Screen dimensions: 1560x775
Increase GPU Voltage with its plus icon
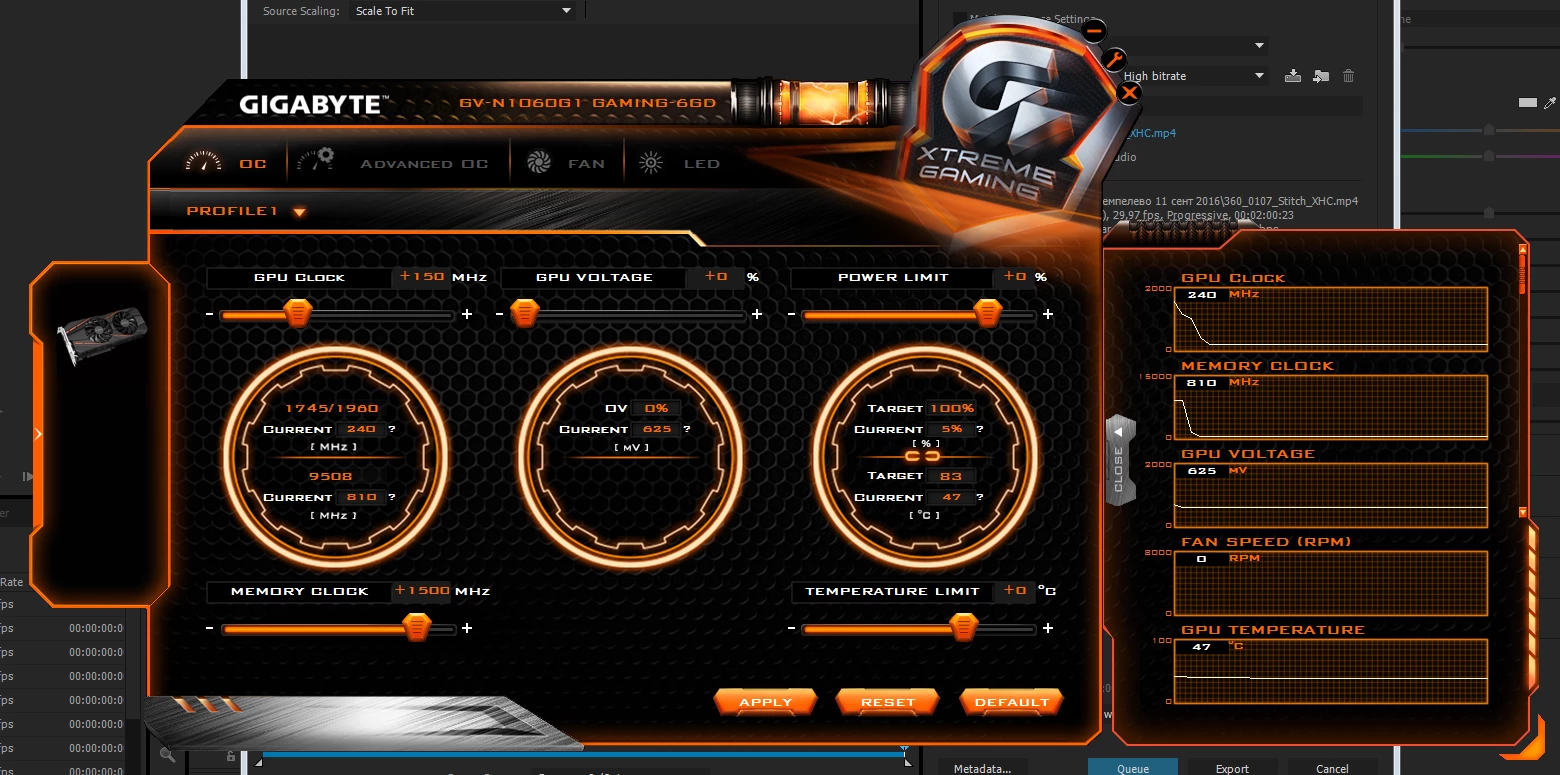coord(757,315)
